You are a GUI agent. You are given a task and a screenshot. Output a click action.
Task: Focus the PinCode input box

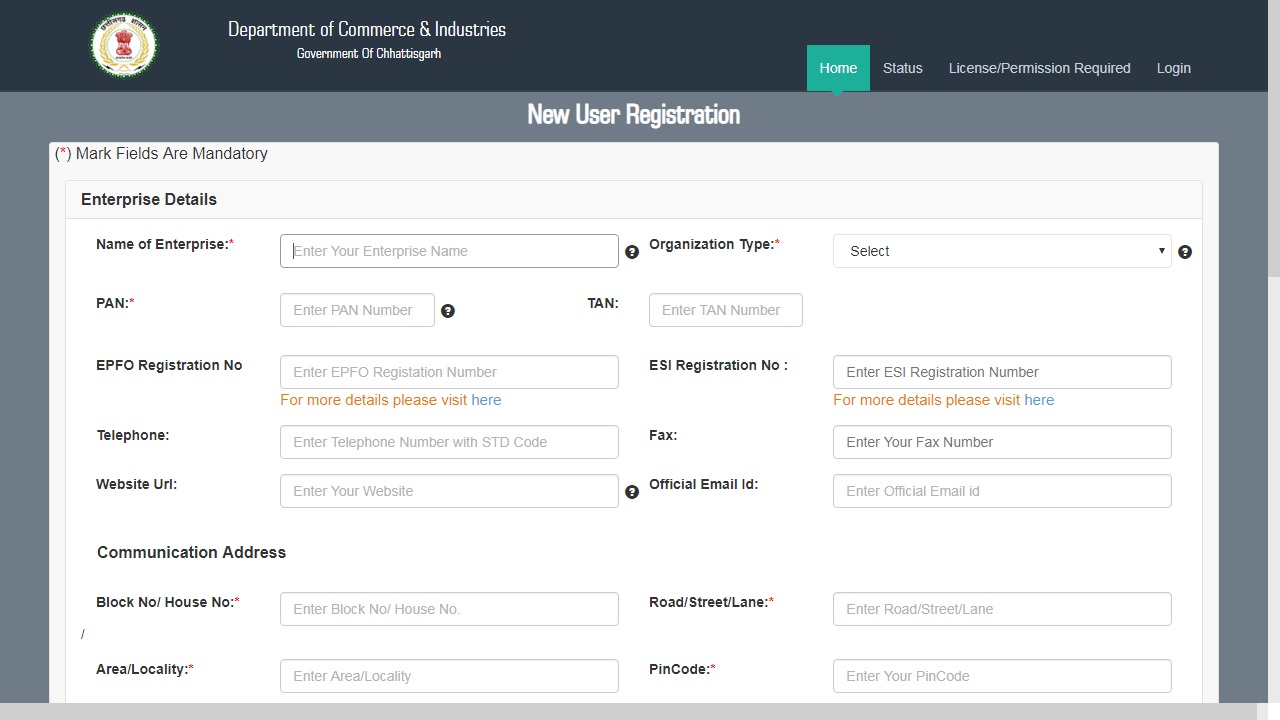pyautogui.click(x=1001, y=676)
